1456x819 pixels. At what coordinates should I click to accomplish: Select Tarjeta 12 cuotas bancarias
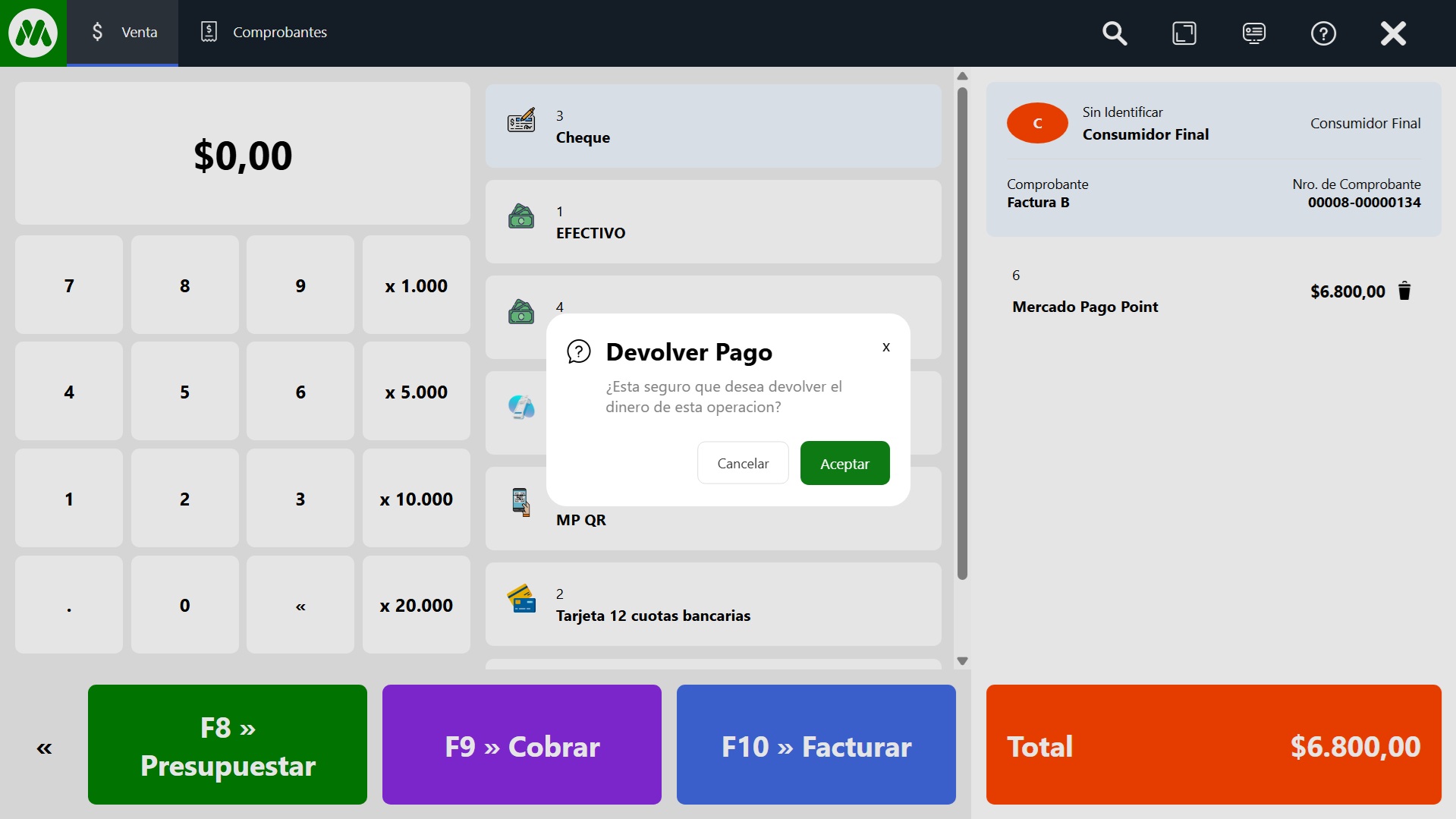coord(712,604)
